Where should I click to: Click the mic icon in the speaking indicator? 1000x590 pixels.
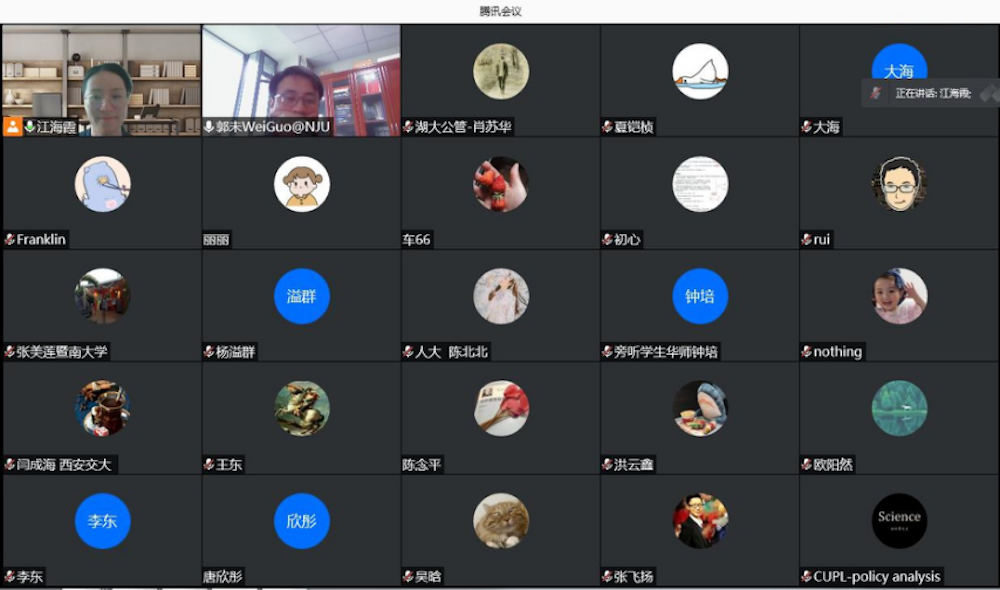click(876, 93)
